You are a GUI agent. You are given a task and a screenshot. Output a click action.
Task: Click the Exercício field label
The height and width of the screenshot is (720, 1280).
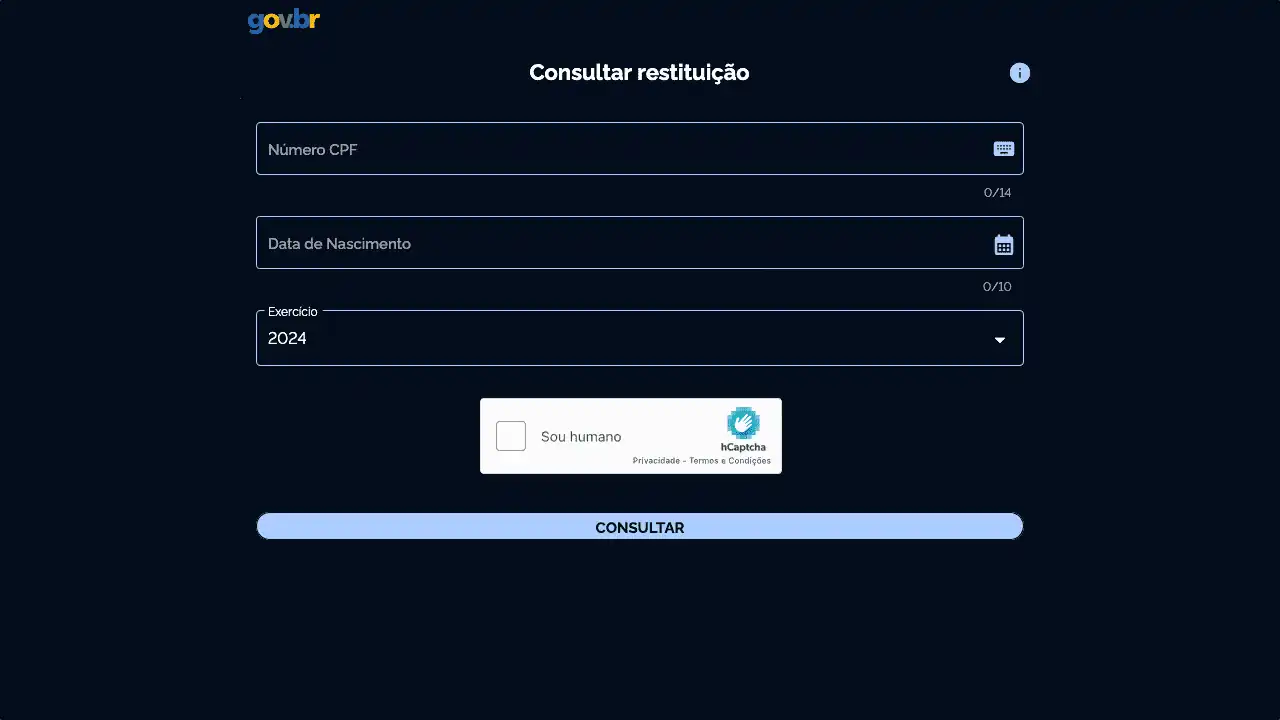(x=292, y=312)
